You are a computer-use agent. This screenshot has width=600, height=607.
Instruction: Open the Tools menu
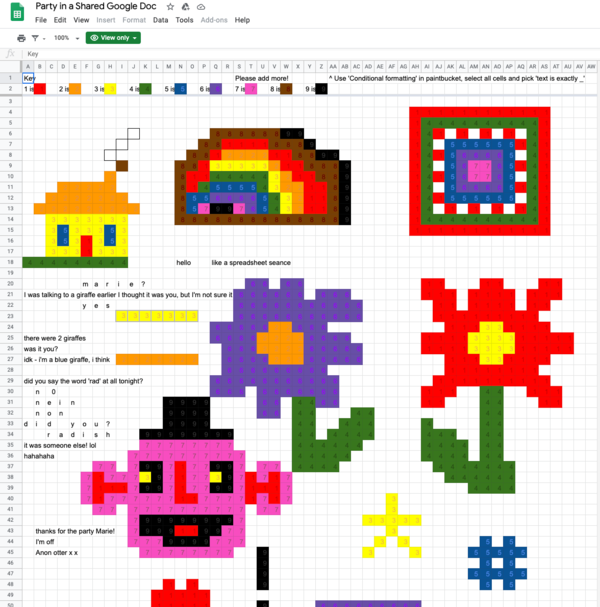pyautogui.click(x=184, y=20)
